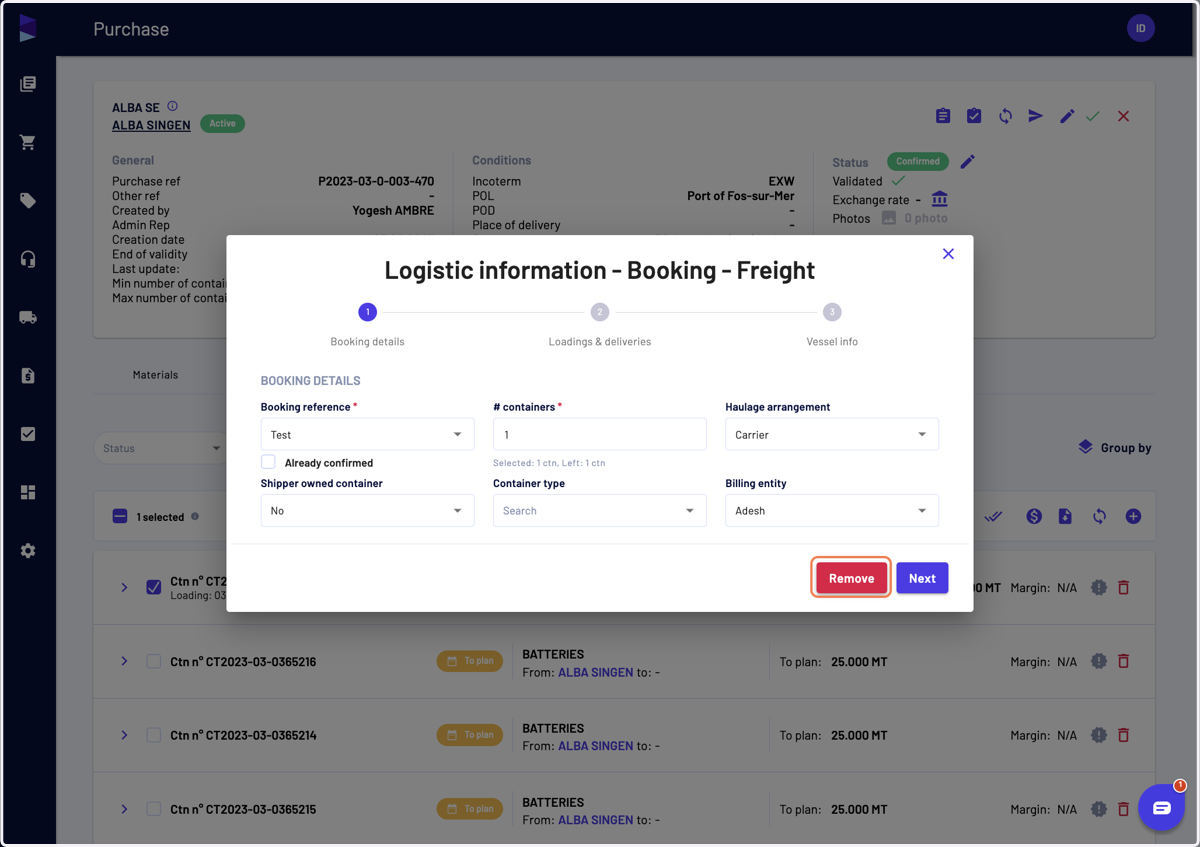This screenshot has height=847, width=1200.
Task: Open the Shipper owned container dropdown
Action: 367,510
